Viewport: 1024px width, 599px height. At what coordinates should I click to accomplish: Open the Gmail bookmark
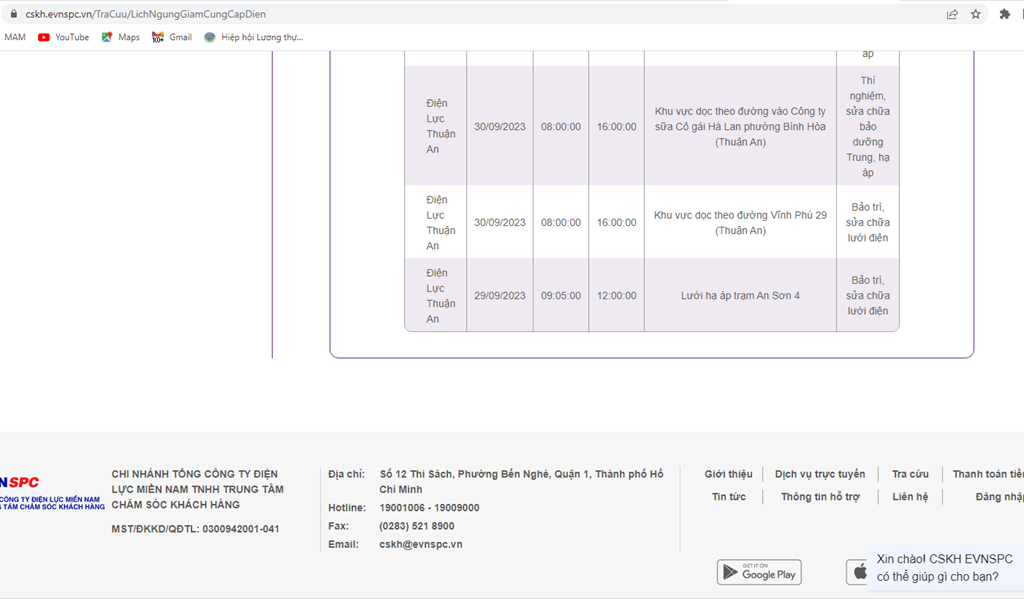[x=171, y=37]
